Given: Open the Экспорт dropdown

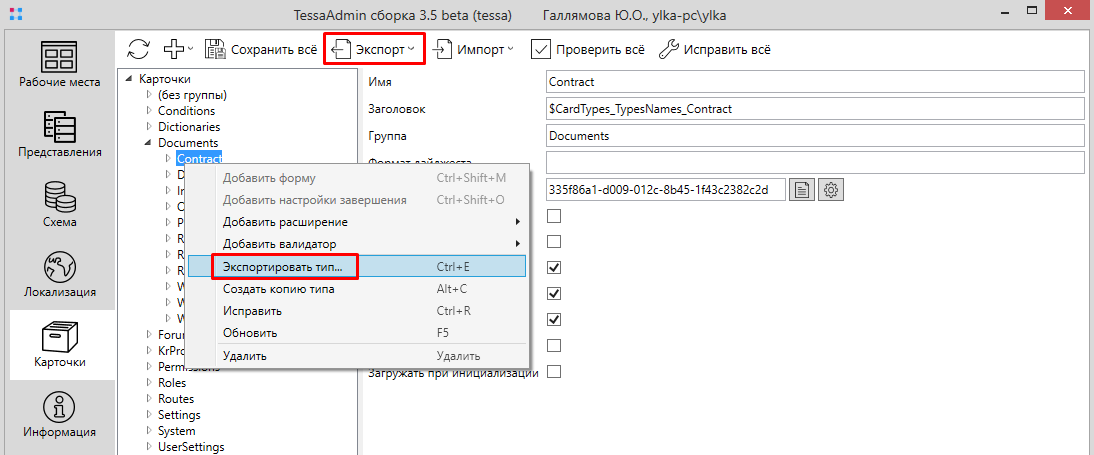Looking at the screenshot, I should coord(374,49).
